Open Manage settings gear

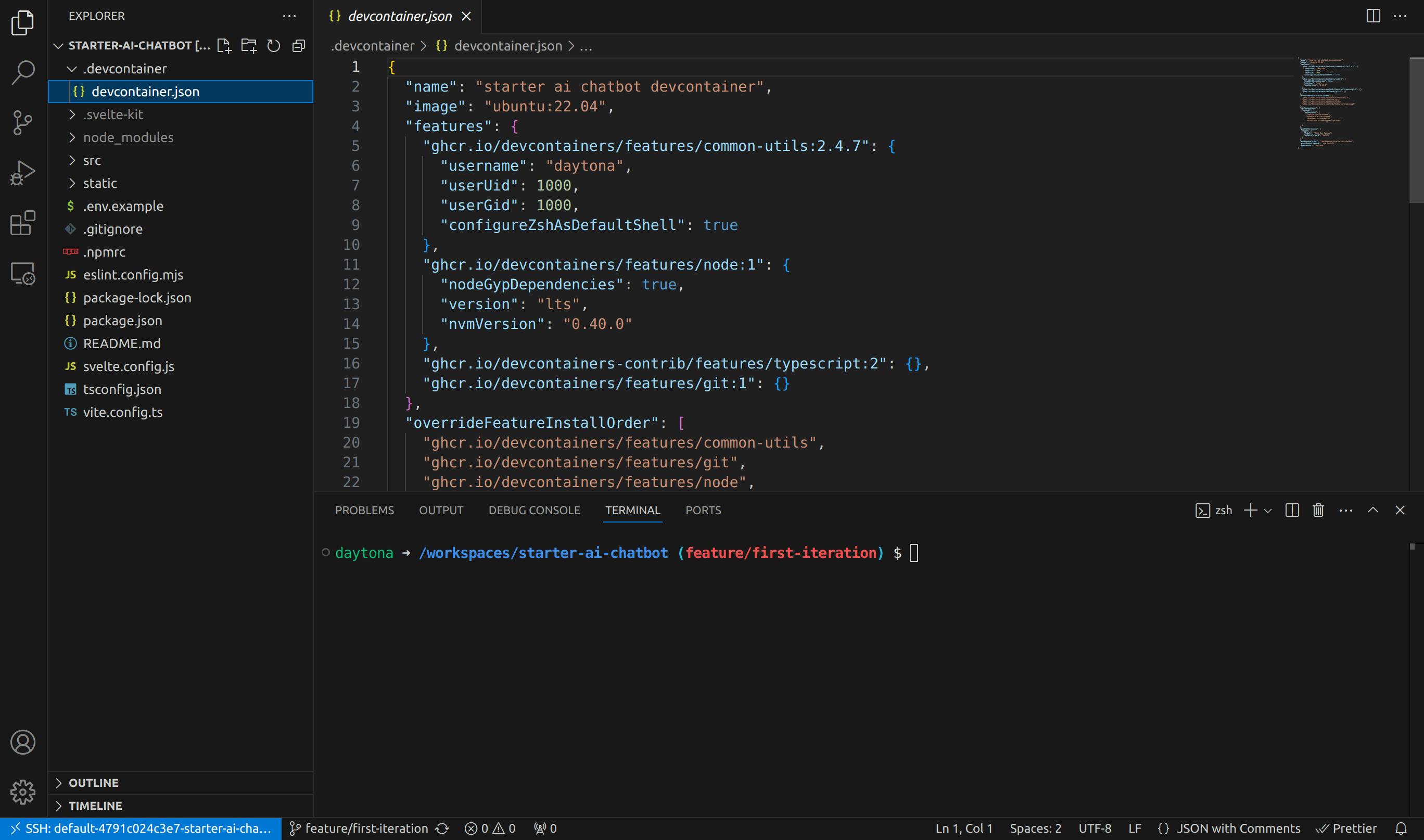point(22,792)
